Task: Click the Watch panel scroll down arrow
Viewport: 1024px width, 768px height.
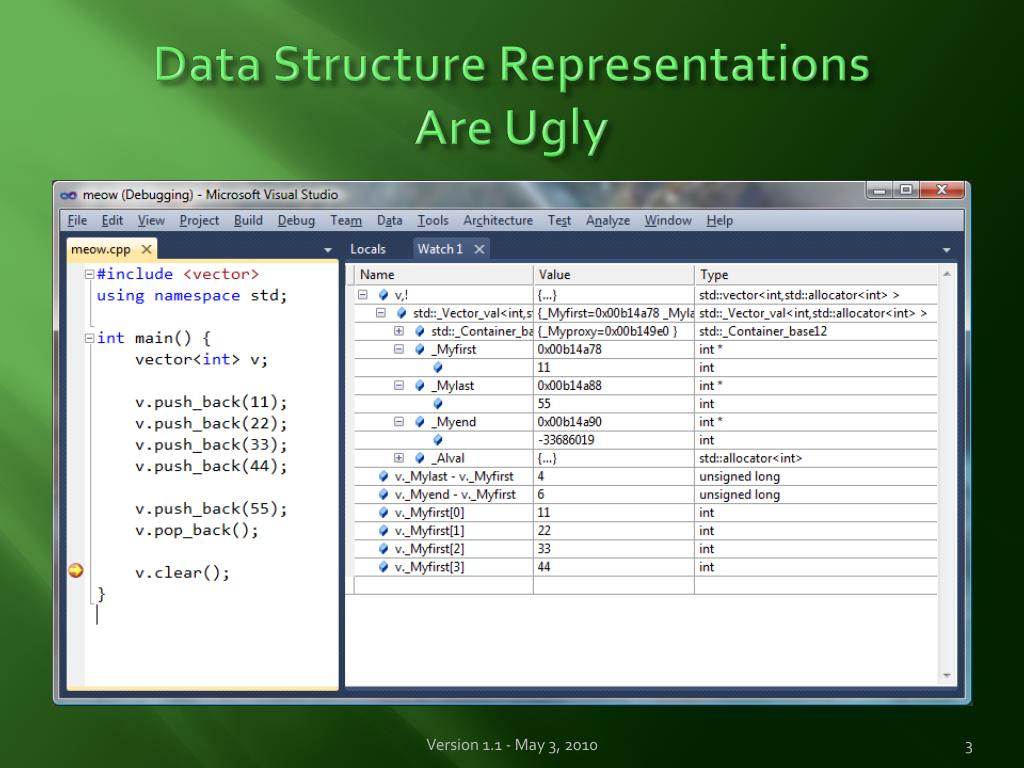Action: pos(947,675)
